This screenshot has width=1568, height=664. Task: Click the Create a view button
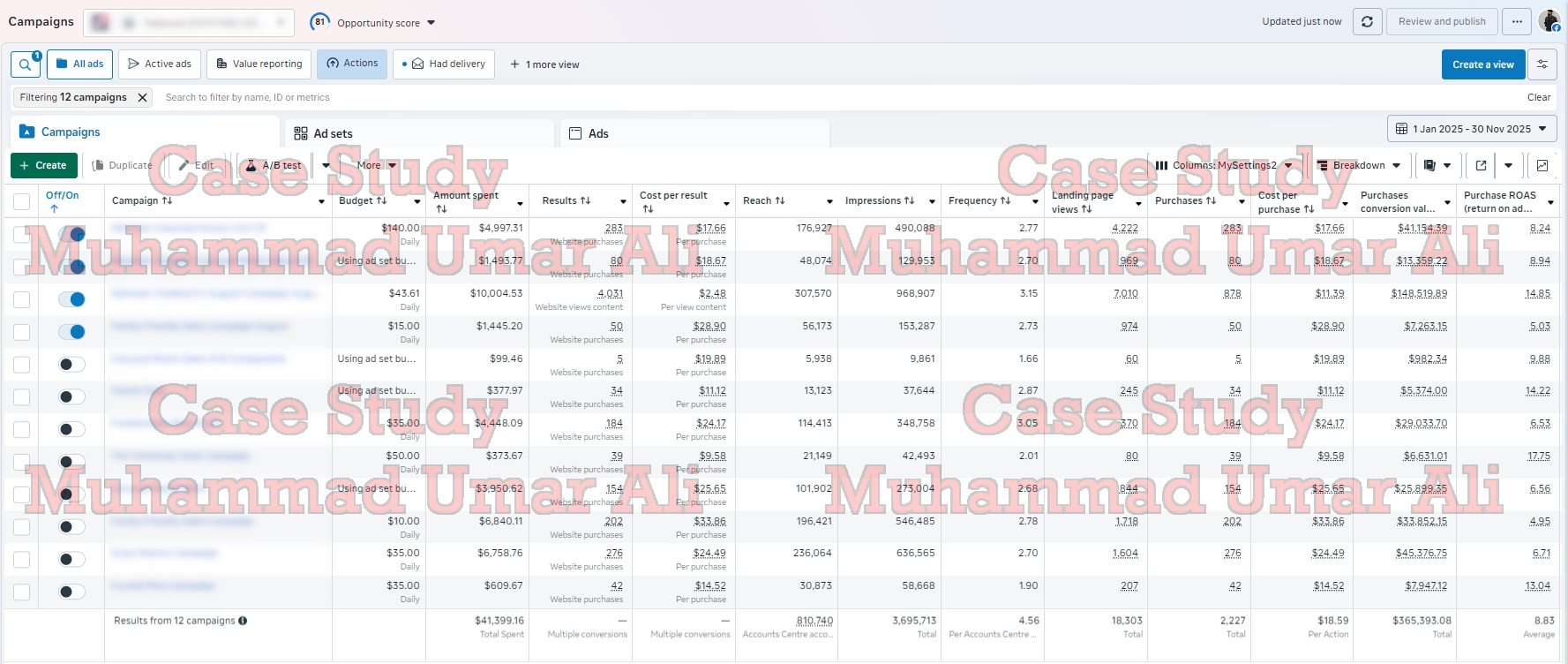[1482, 64]
